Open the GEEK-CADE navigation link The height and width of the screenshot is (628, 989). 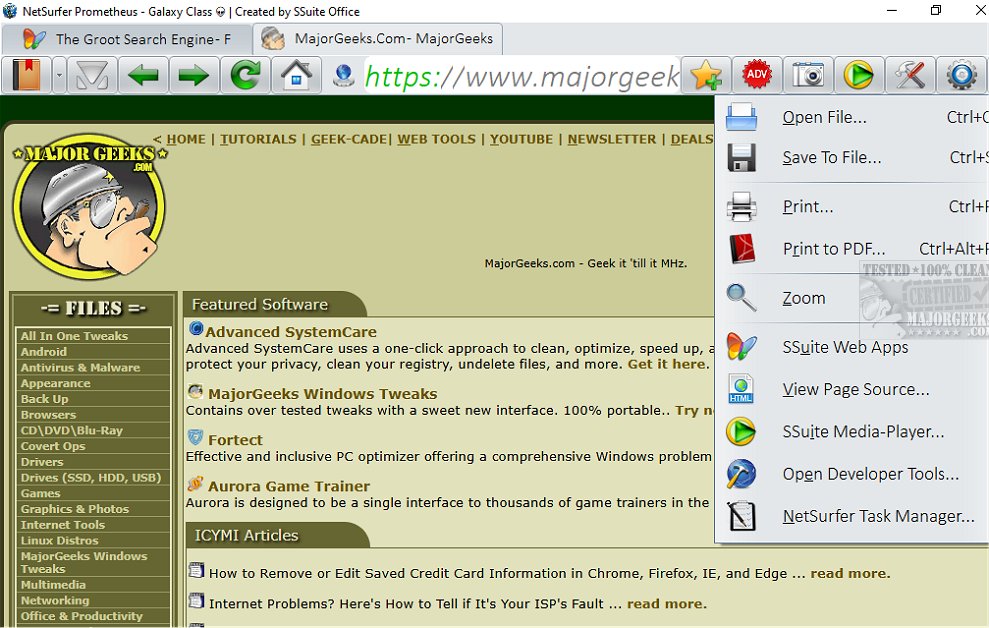pyautogui.click(x=349, y=139)
